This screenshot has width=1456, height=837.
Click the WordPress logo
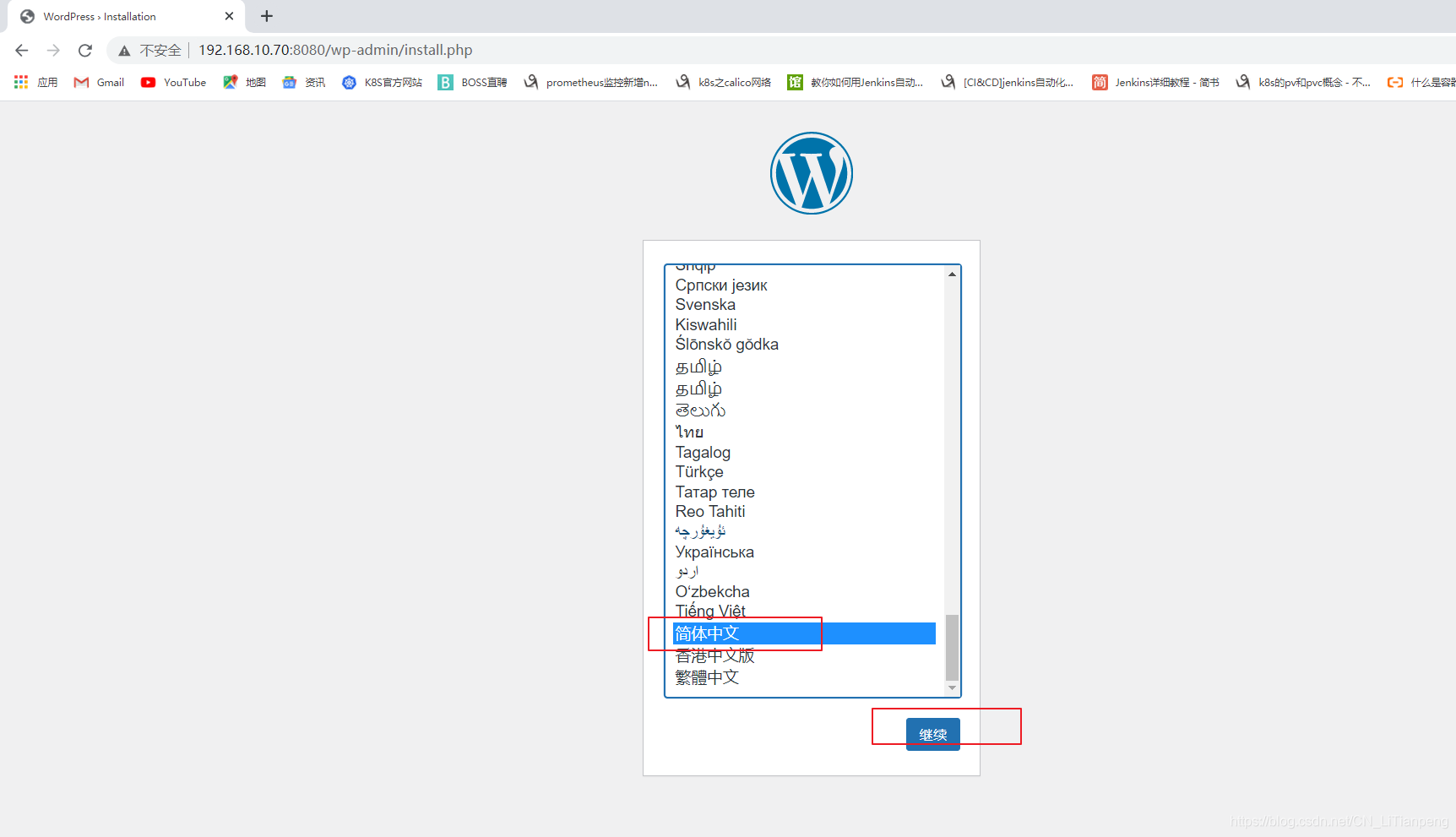pos(812,173)
